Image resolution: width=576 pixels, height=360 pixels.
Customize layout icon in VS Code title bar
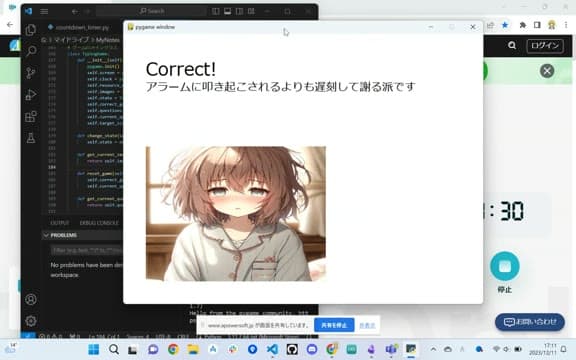point(251,11)
